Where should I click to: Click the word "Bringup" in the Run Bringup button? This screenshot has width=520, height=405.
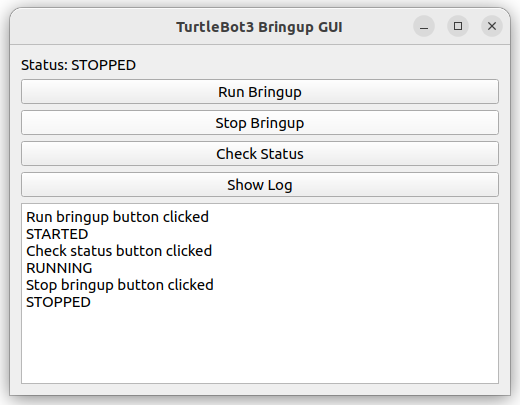click(275, 92)
